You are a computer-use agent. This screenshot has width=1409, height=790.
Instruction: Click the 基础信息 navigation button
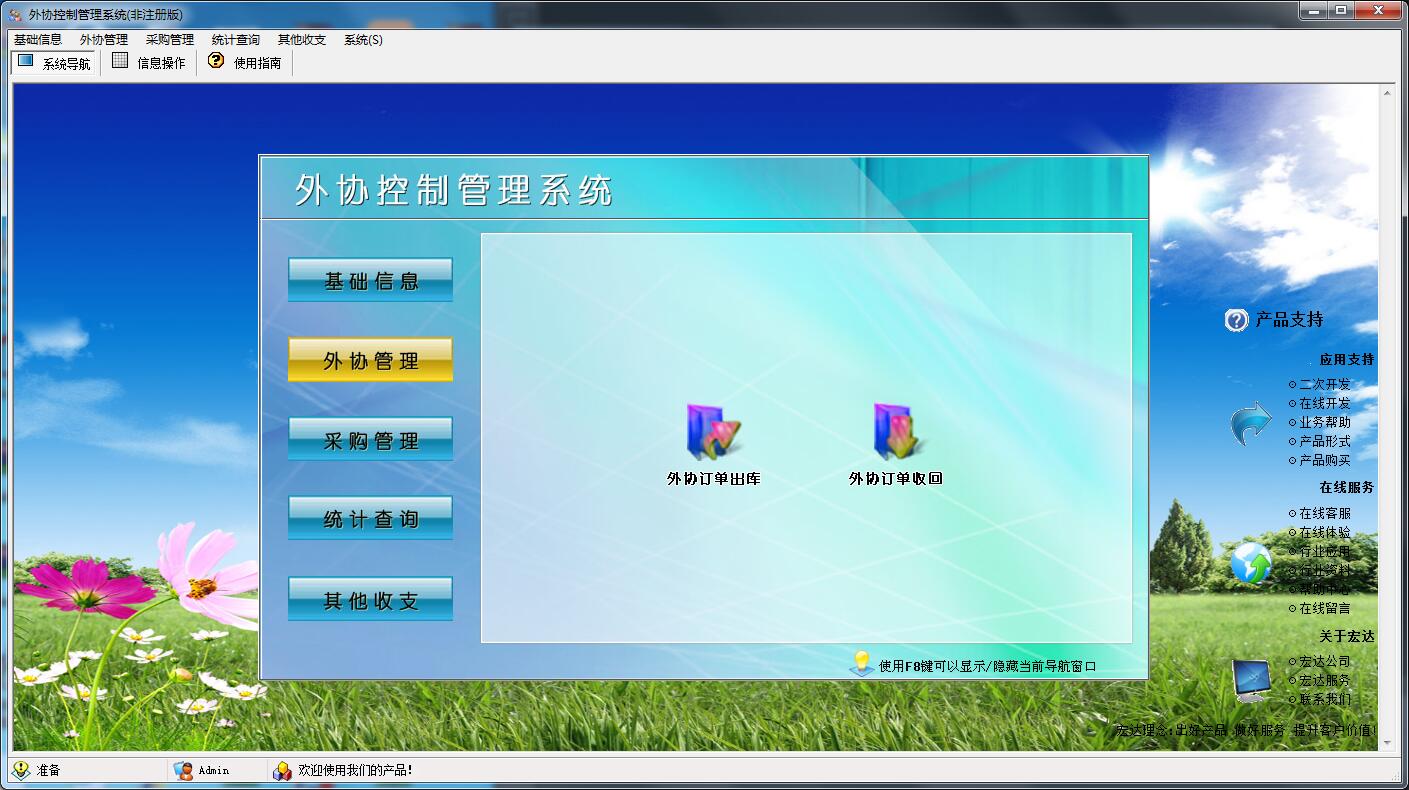click(371, 280)
